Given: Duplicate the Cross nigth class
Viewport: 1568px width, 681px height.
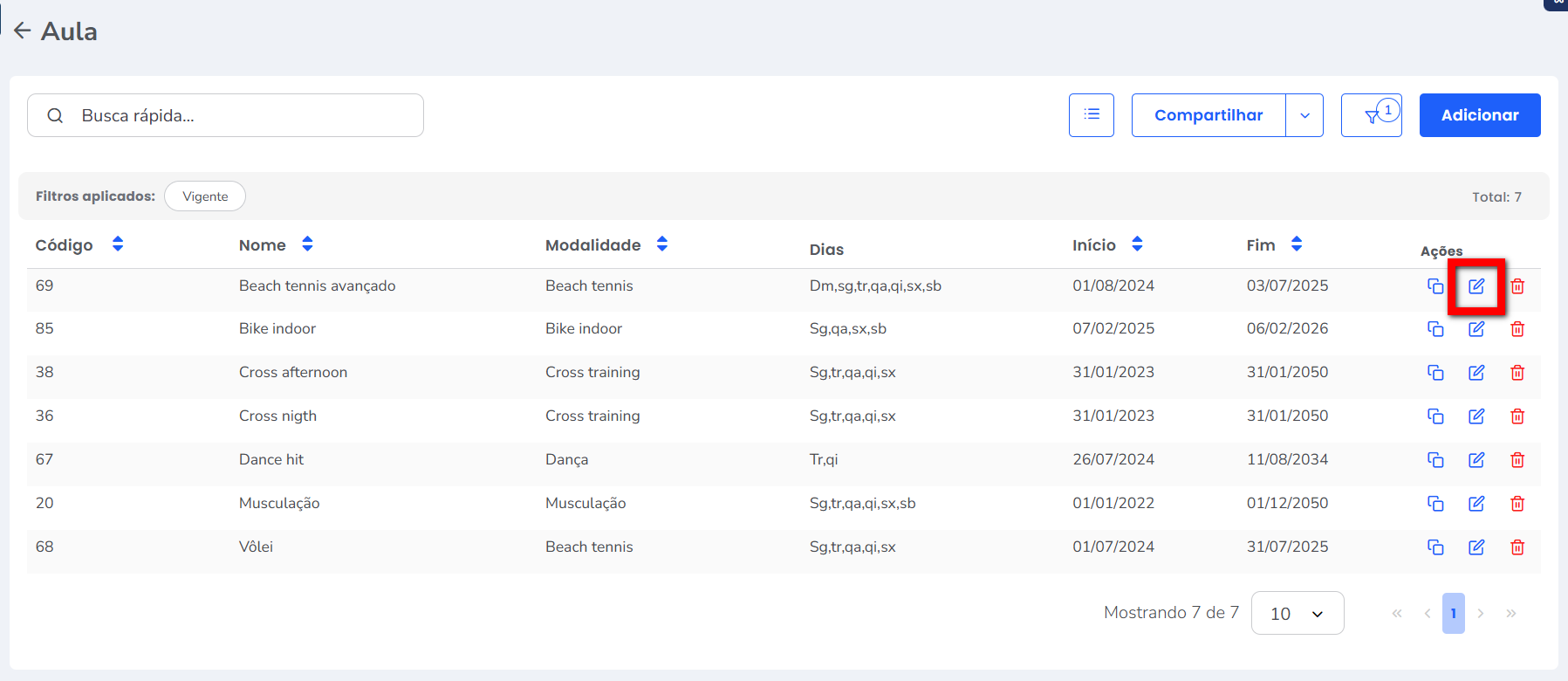Looking at the screenshot, I should coord(1435,416).
